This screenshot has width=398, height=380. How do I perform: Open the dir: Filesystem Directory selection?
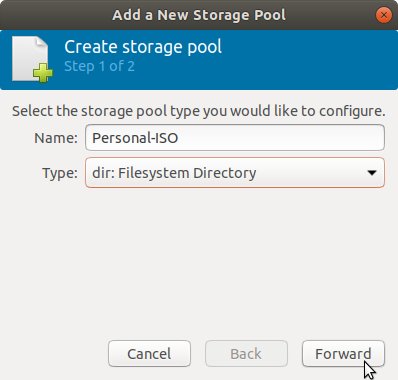coord(235,173)
